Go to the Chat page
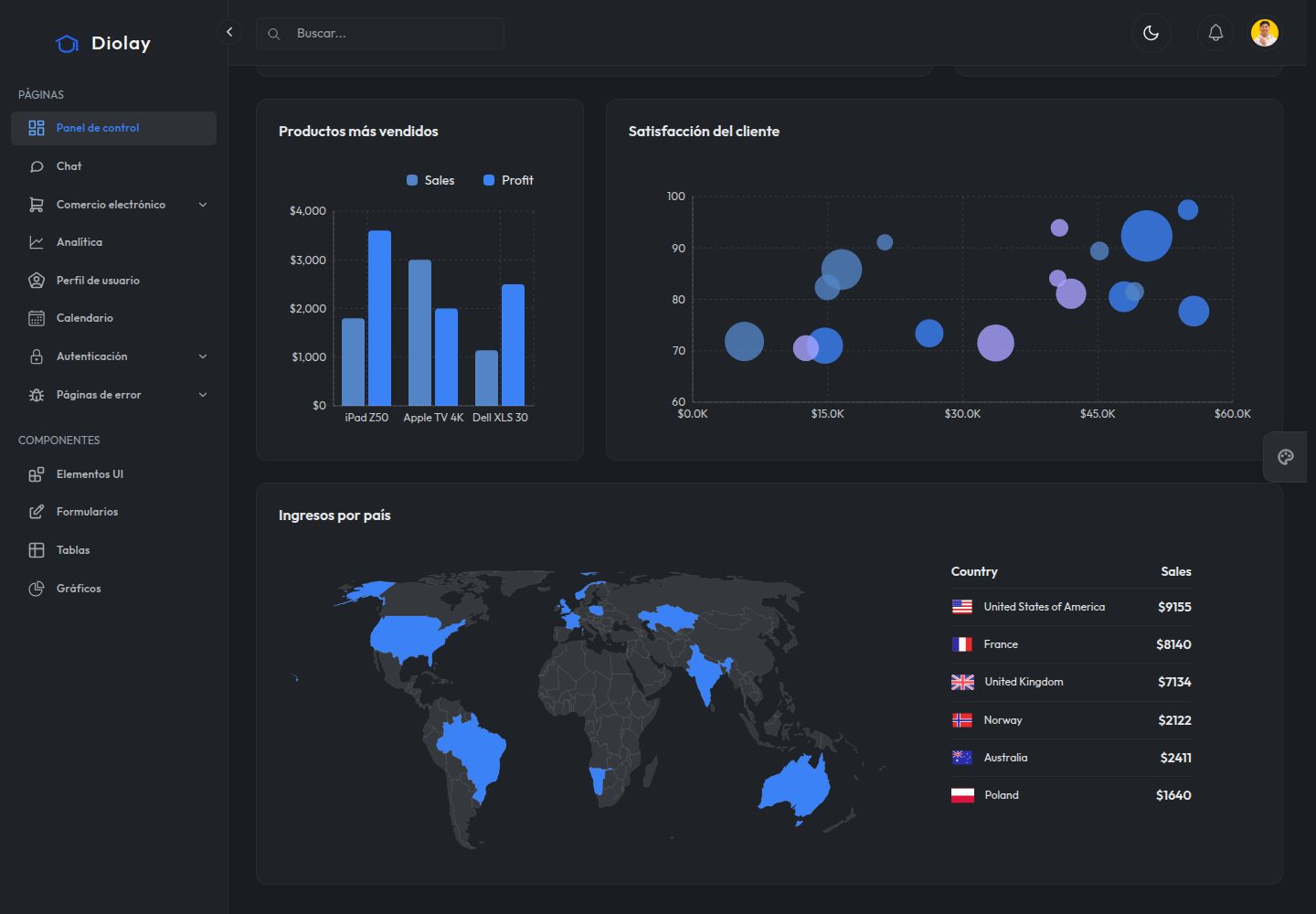1316x914 pixels. [113, 166]
